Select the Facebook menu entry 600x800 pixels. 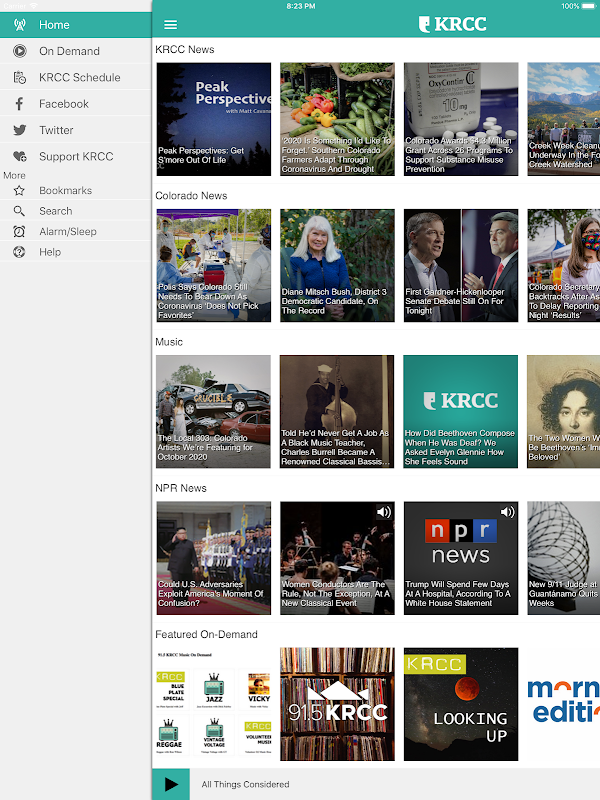pyautogui.click(x=76, y=104)
